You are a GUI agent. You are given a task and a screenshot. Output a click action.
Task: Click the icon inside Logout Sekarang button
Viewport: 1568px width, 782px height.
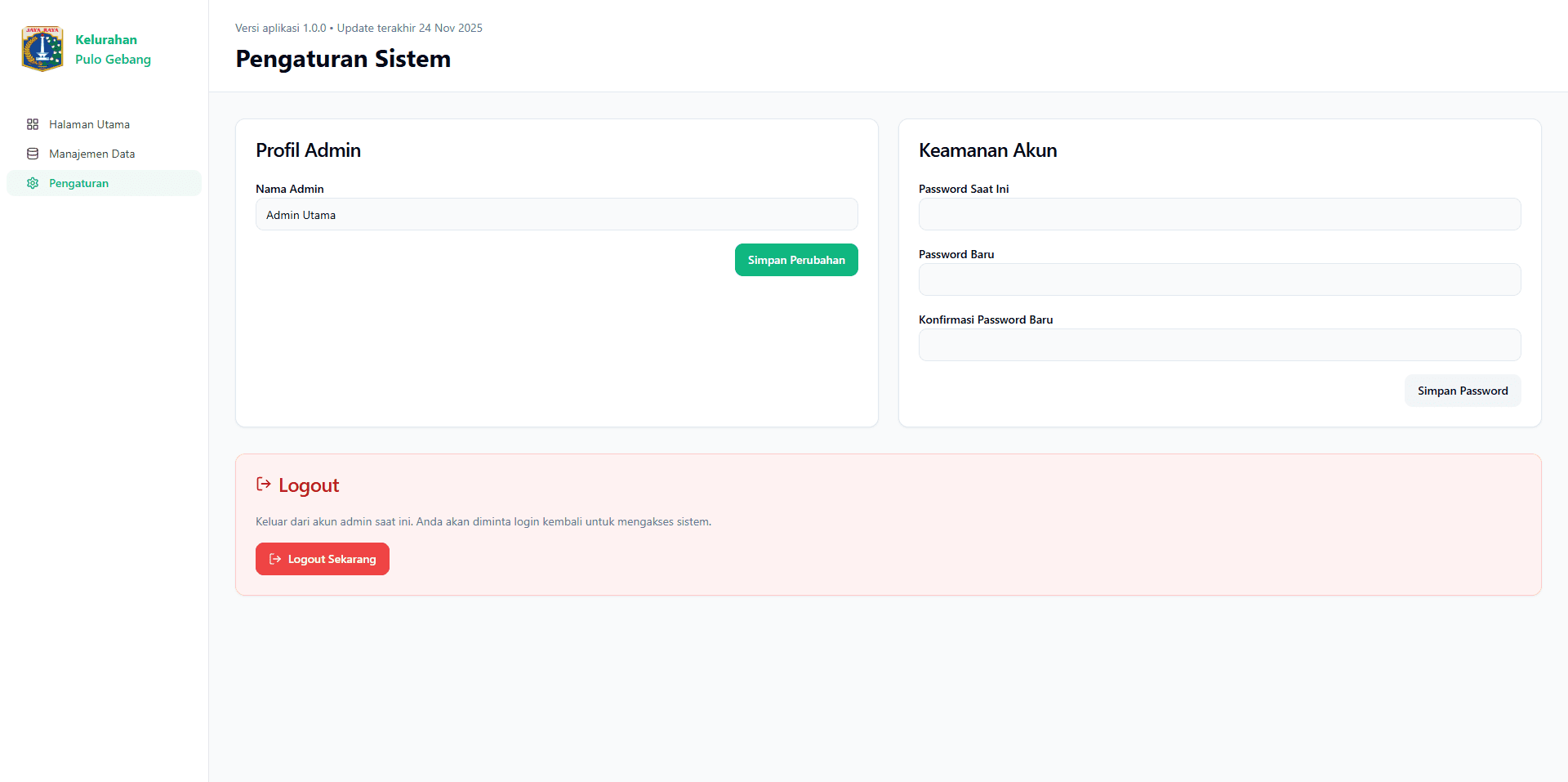coord(275,559)
